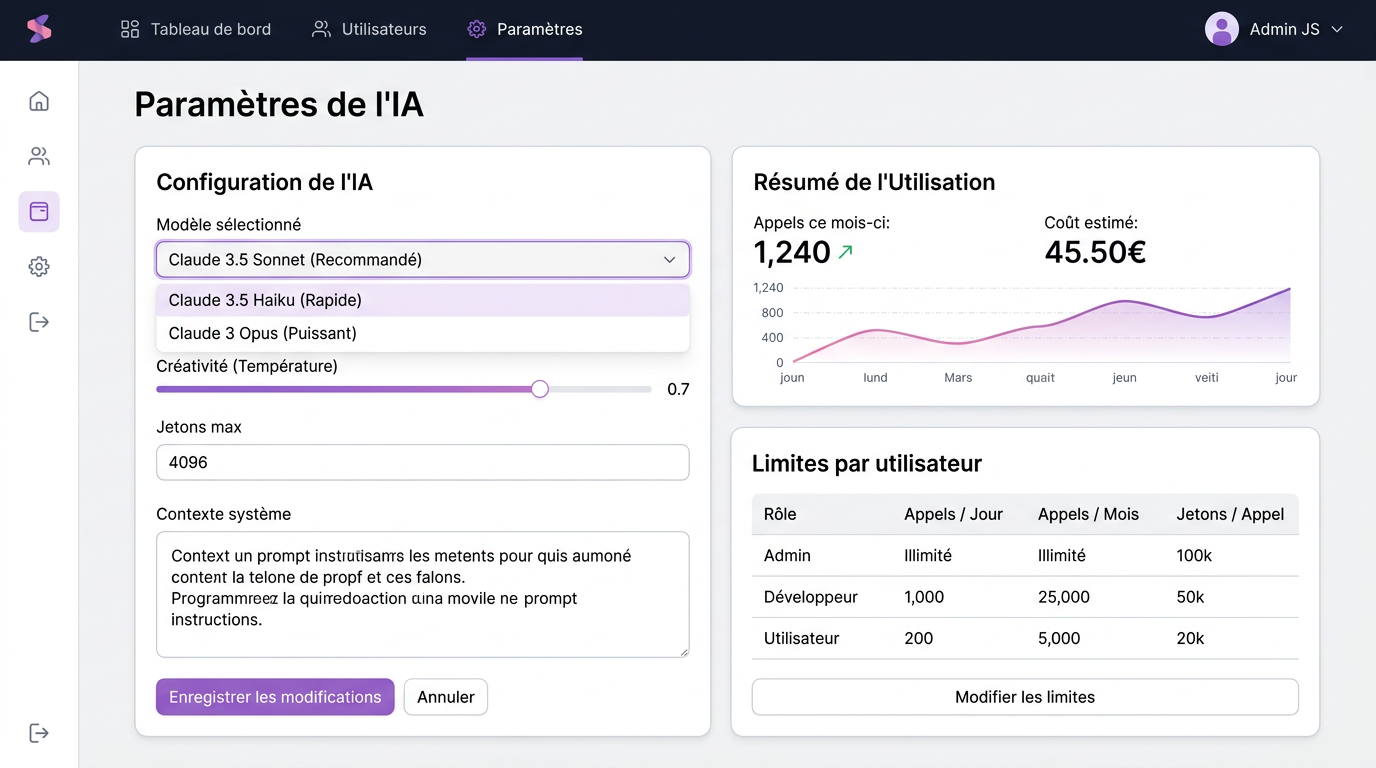The height and width of the screenshot is (768, 1376).
Task: Open the Tableau de bord tab
Action: [x=195, y=29]
